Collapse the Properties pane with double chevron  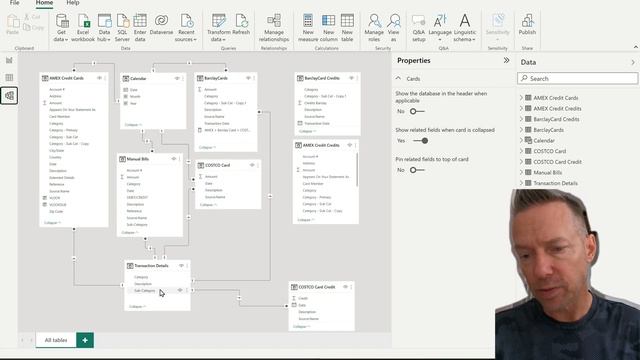tap(507, 60)
